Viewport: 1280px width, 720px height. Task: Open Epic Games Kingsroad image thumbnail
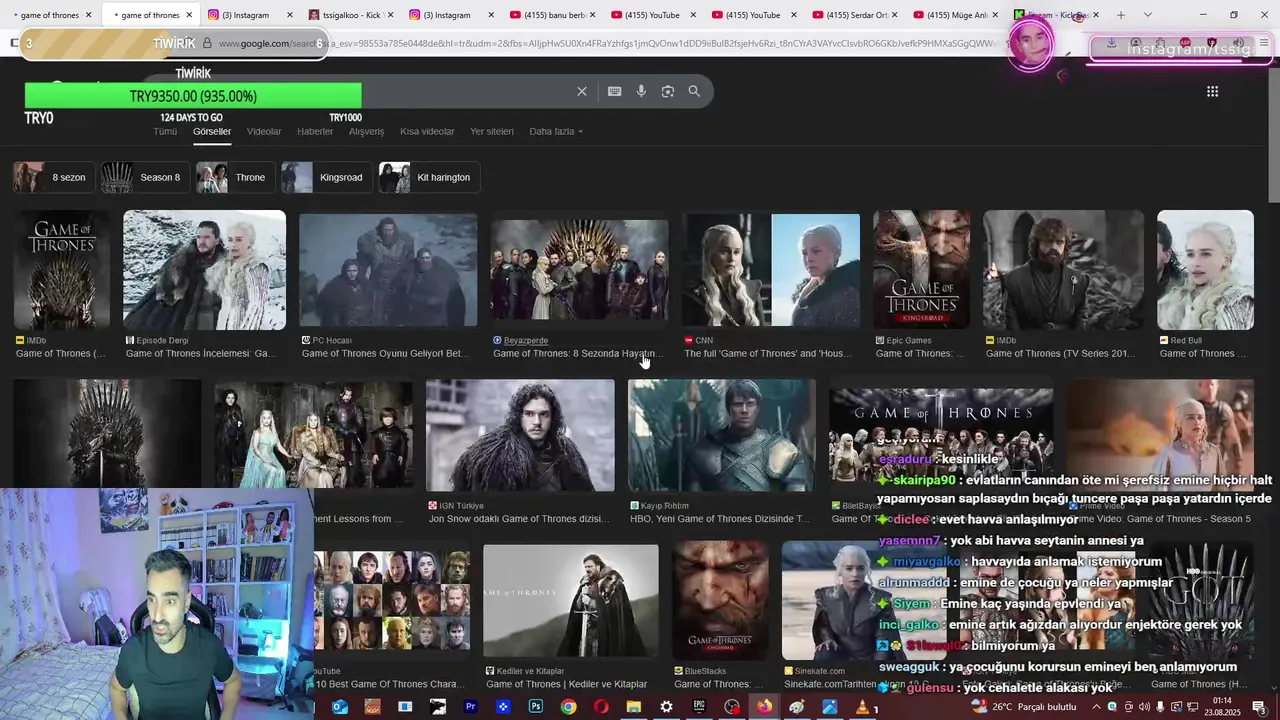click(921, 270)
